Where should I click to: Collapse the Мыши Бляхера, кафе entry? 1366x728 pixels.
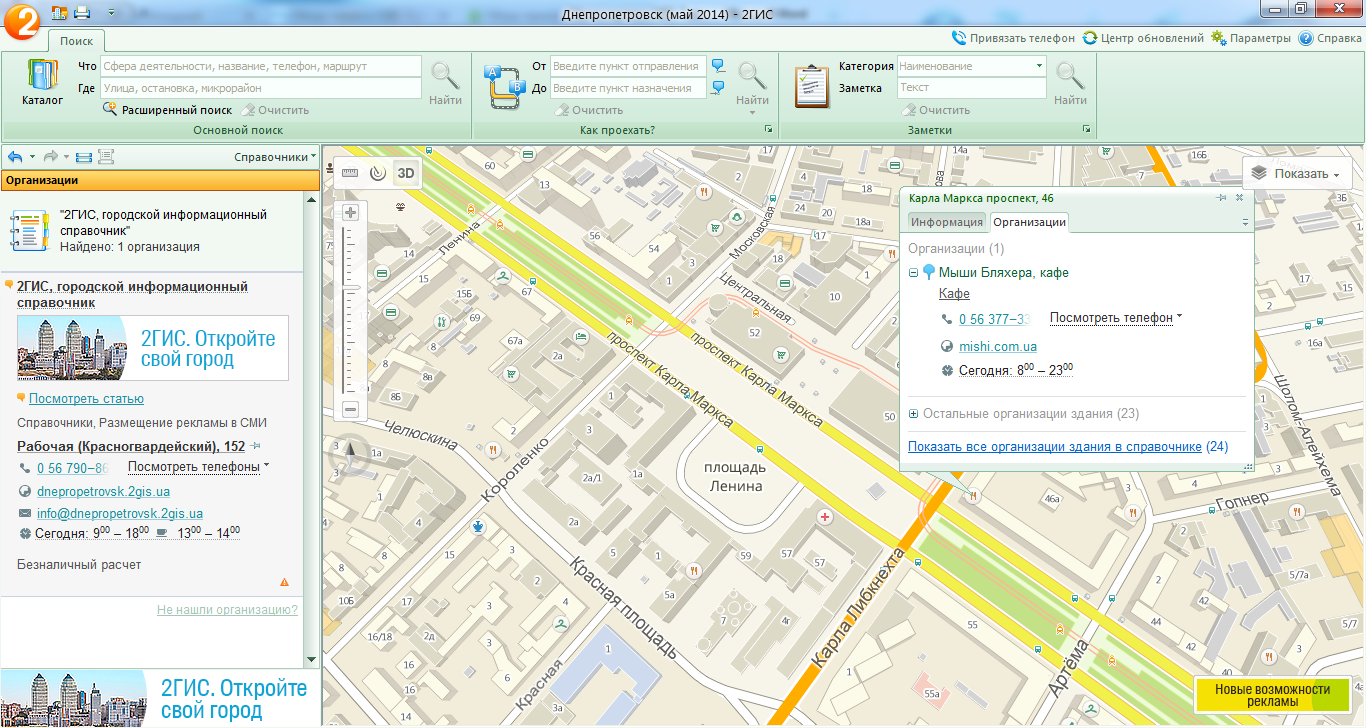pyautogui.click(x=914, y=272)
